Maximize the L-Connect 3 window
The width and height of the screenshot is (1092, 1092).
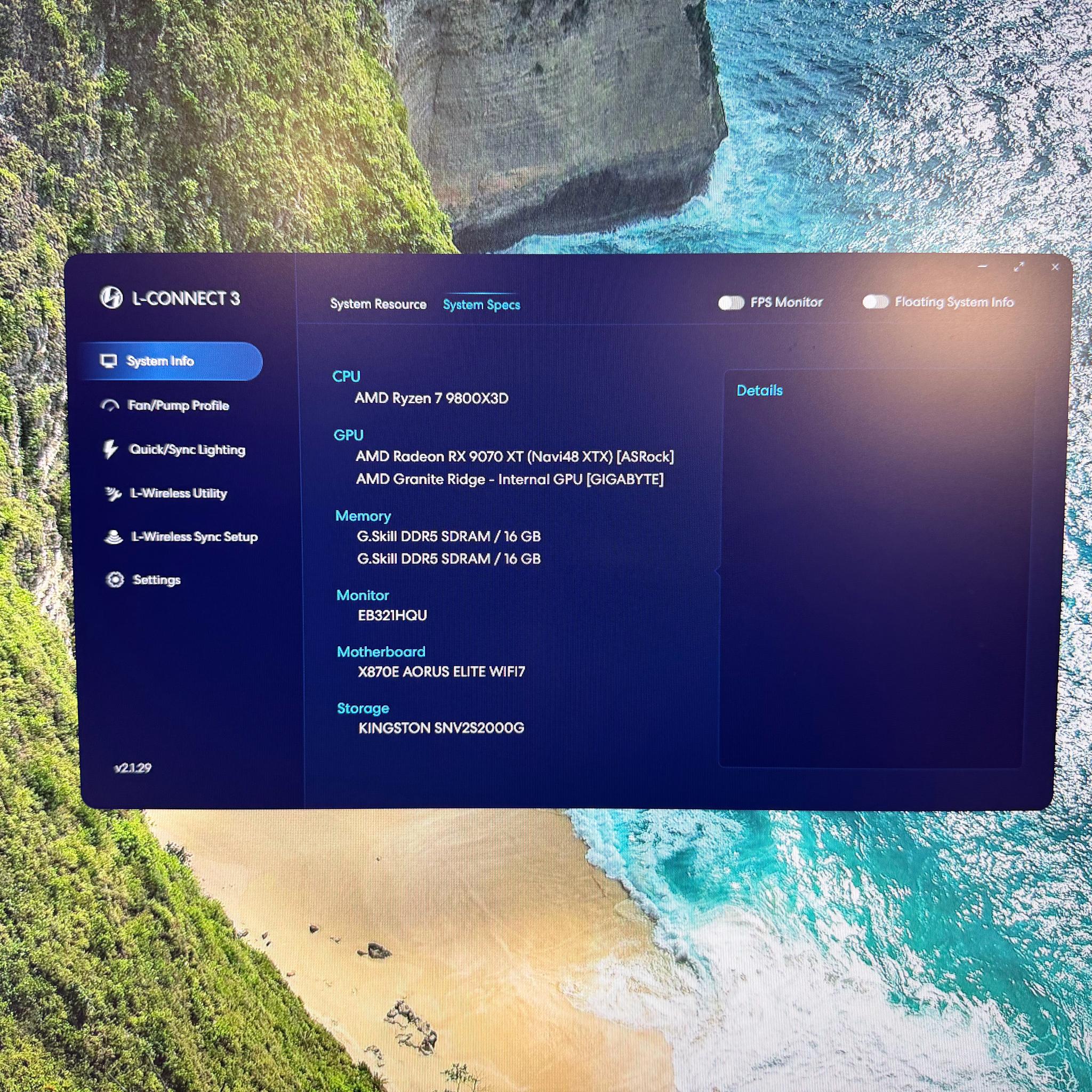pyautogui.click(x=1018, y=267)
